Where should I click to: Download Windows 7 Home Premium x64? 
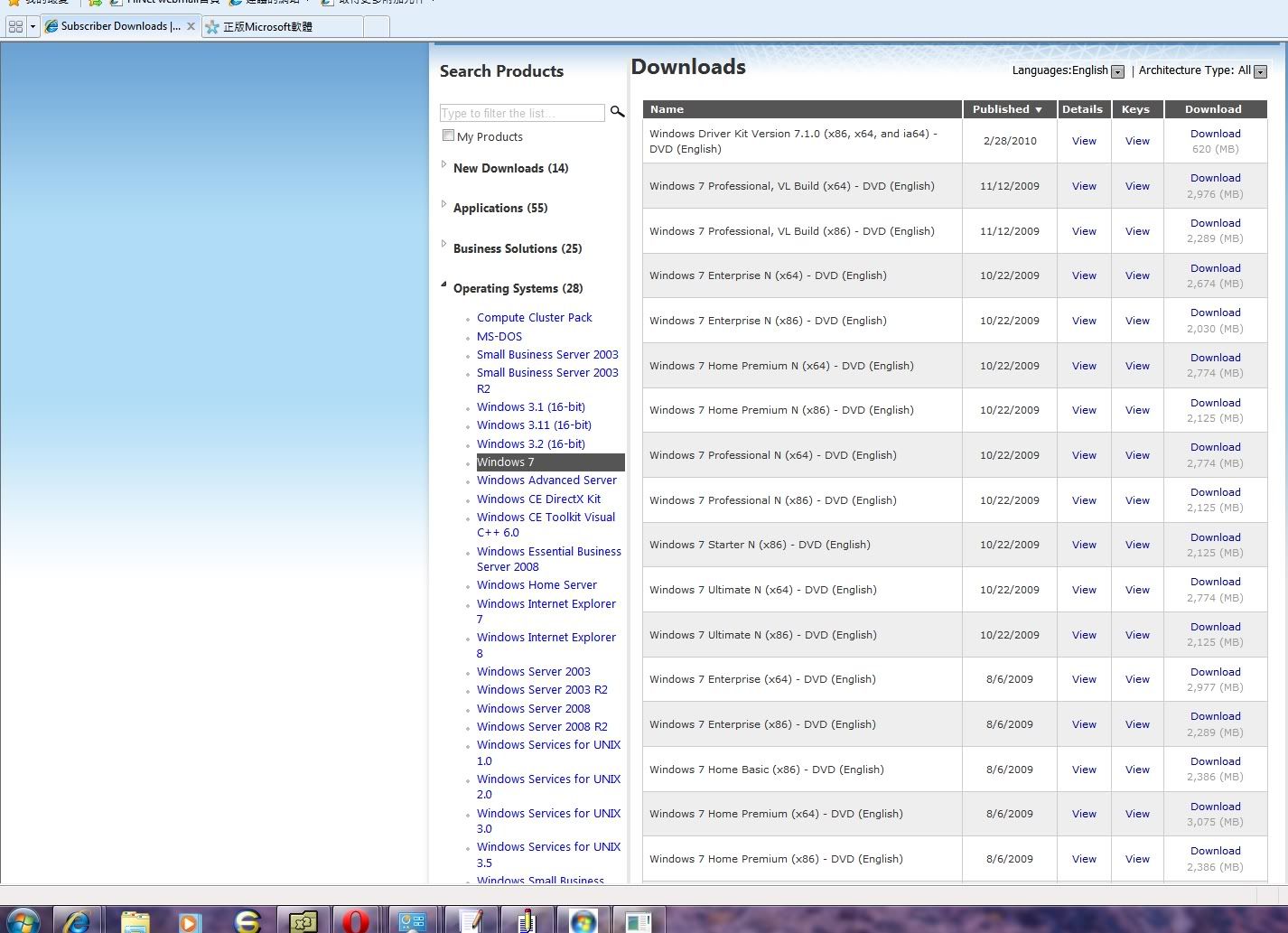(1215, 807)
